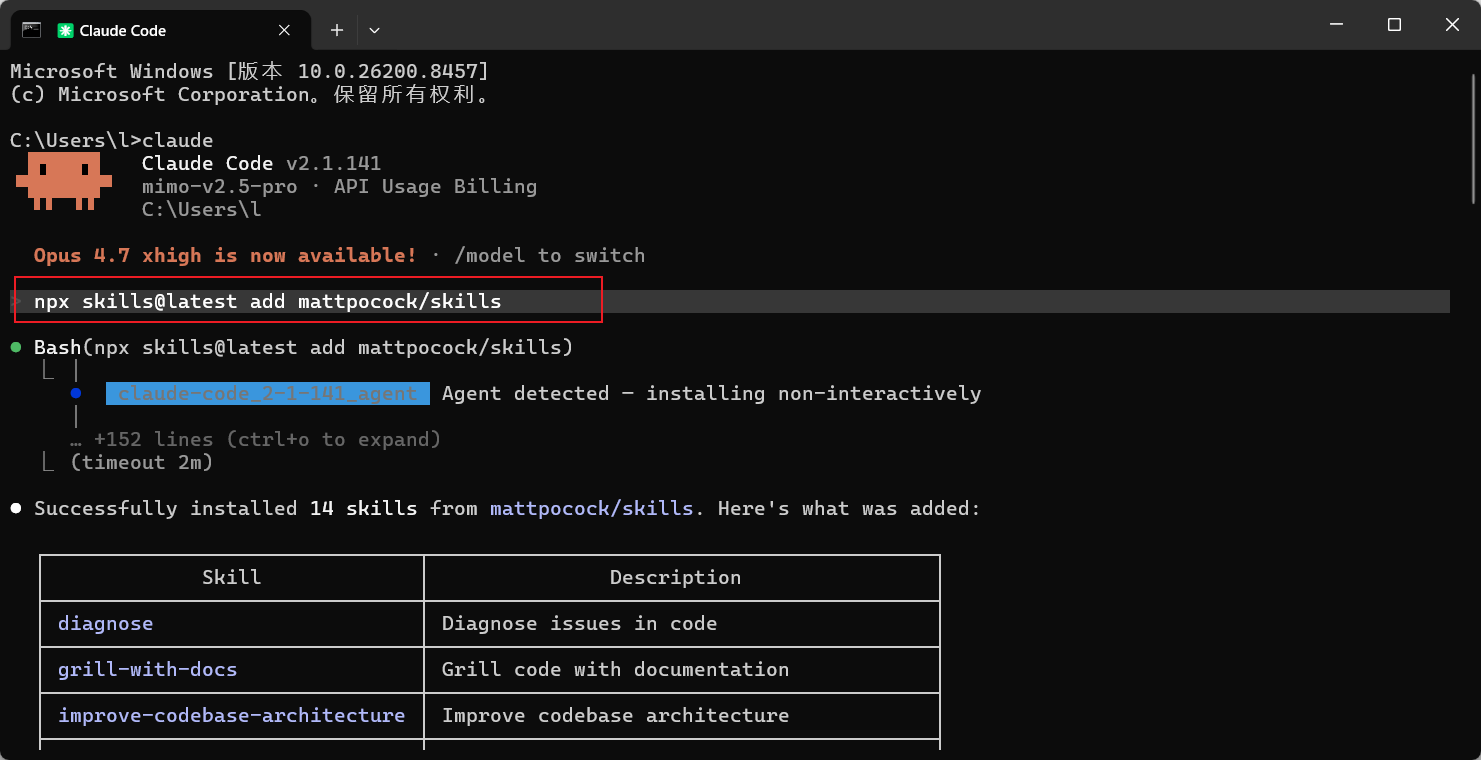This screenshot has width=1481, height=760.
Task: Open the terminal profiles dropdown
Action: [374, 30]
